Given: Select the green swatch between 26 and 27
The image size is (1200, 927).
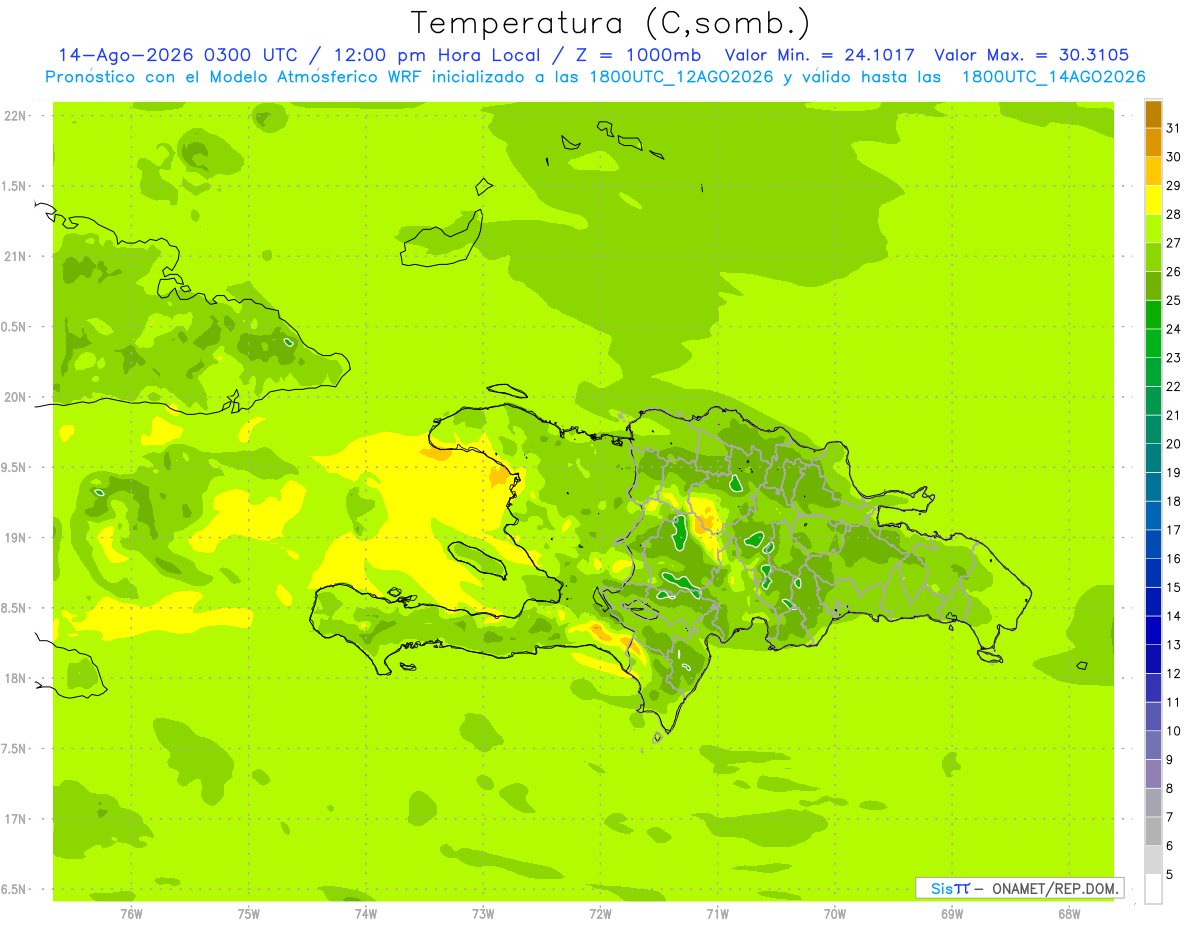Looking at the screenshot, I should coord(1153,257).
